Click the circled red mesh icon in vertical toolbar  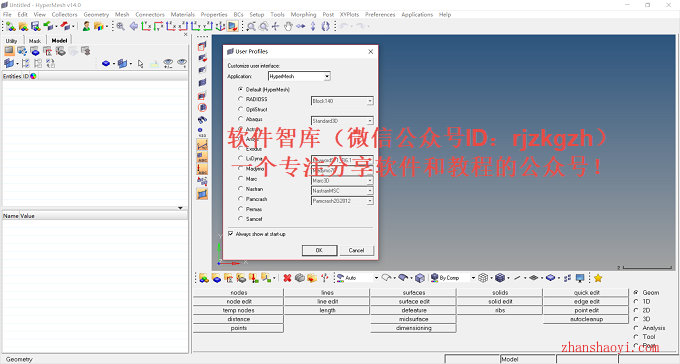point(202,108)
